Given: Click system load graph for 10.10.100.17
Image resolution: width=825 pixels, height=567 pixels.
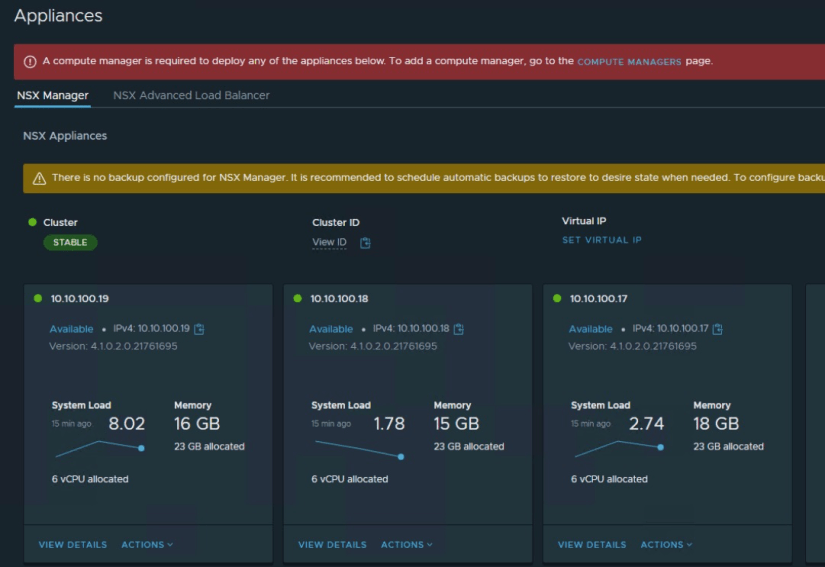Looking at the screenshot, I should 619,449.
